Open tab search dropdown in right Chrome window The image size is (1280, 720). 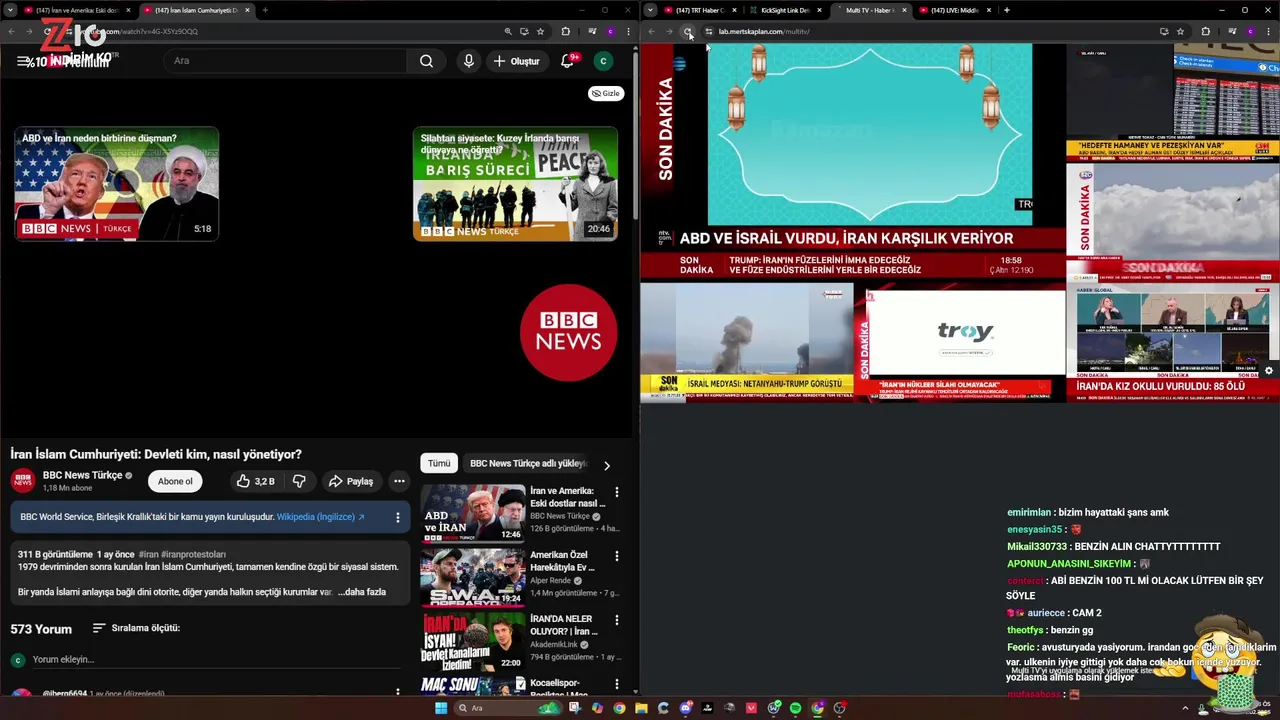coord(651,10)
